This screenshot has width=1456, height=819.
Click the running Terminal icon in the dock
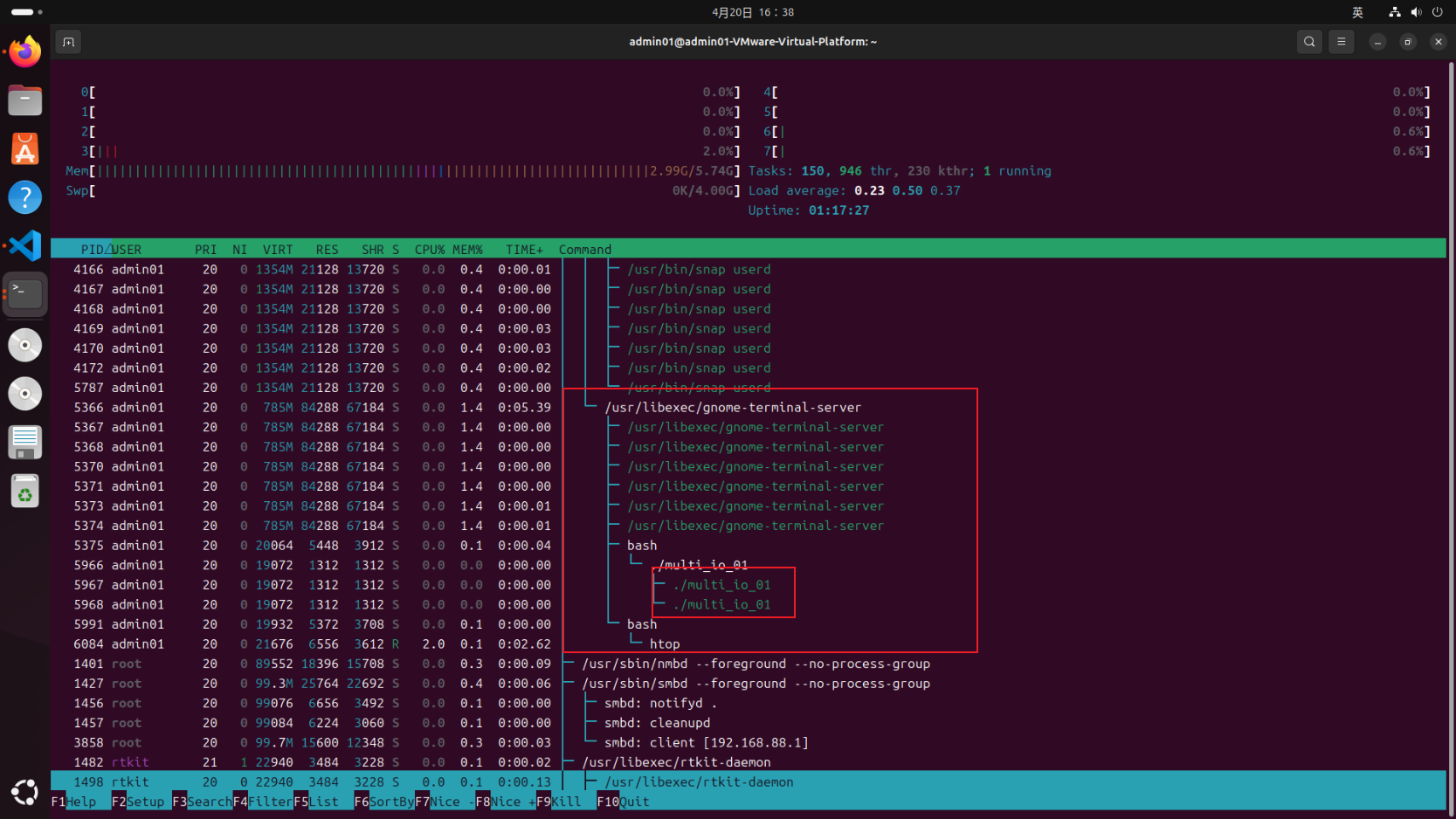[x=24, y=294]
